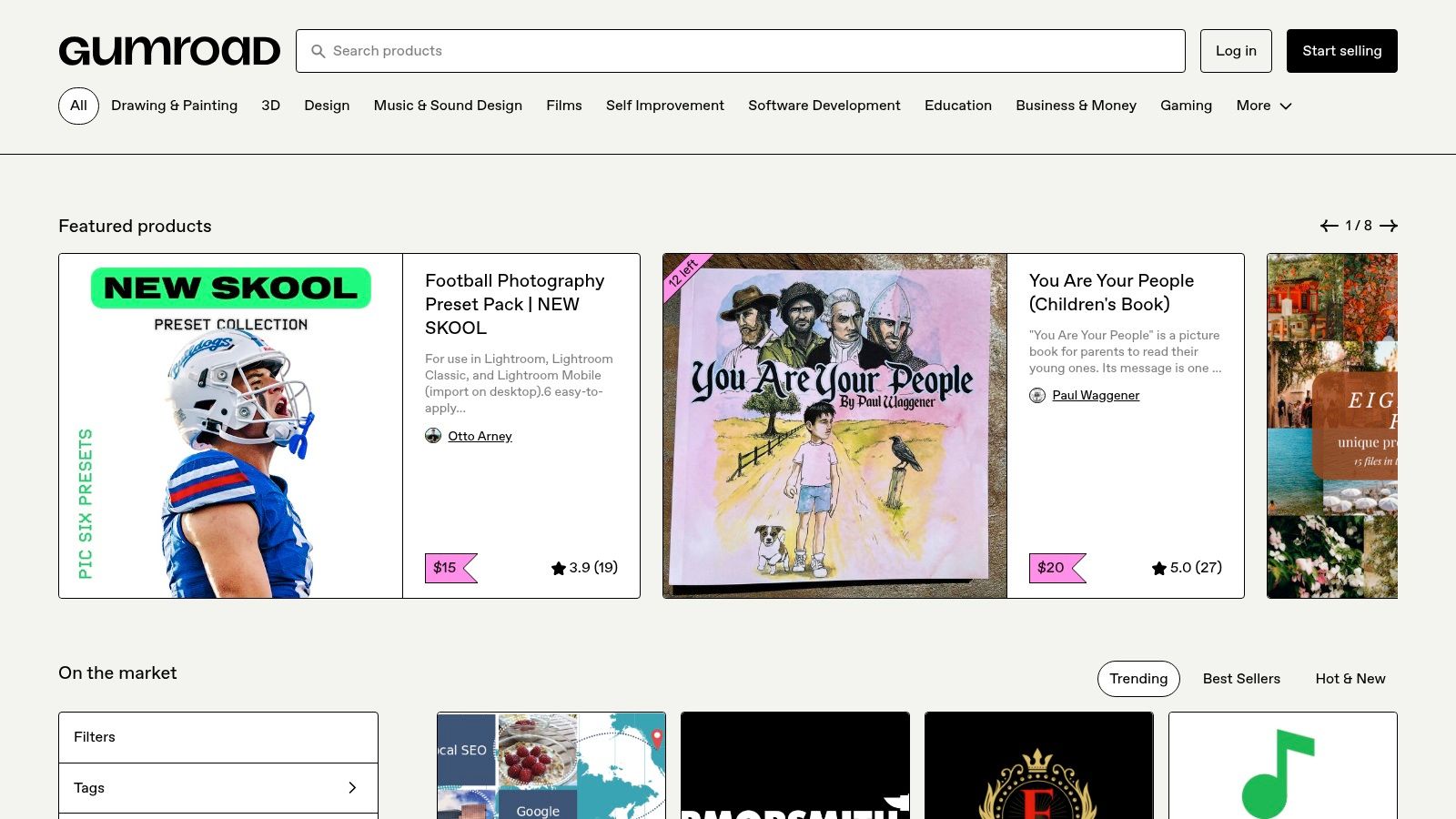Viewport: 1456px width, 819px height.
Task: Select the Trending sort option
Action: [x=1138, y=679]
